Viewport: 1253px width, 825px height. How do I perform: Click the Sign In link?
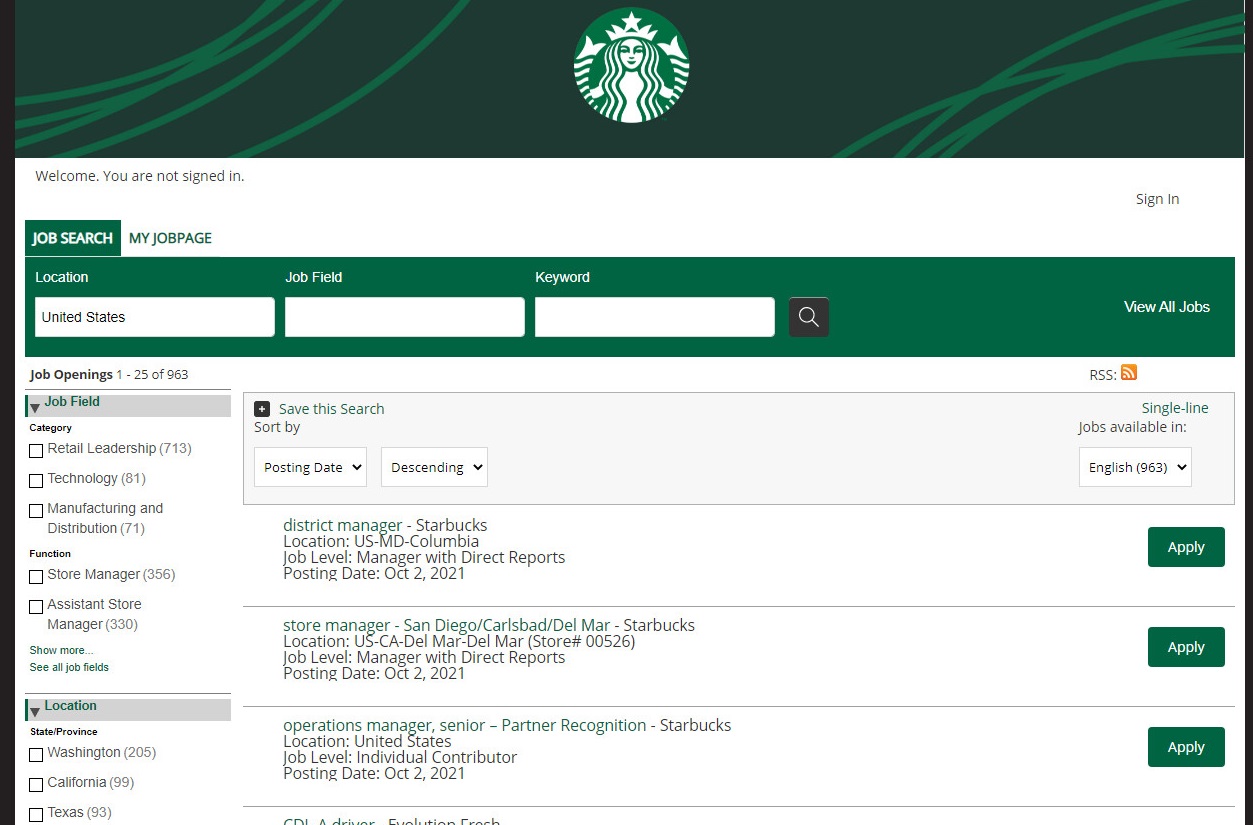pyautogui.click(x=1157, y=199)
